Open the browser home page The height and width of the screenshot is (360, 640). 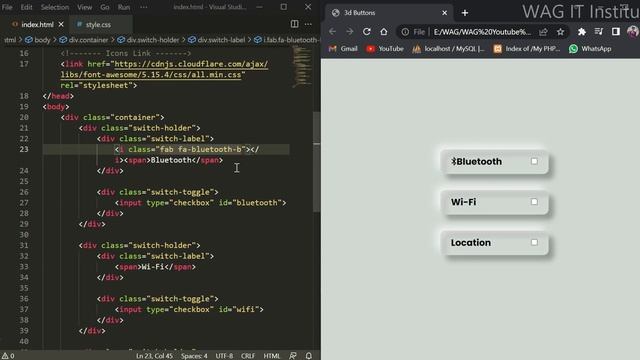(x=384, y=31)
